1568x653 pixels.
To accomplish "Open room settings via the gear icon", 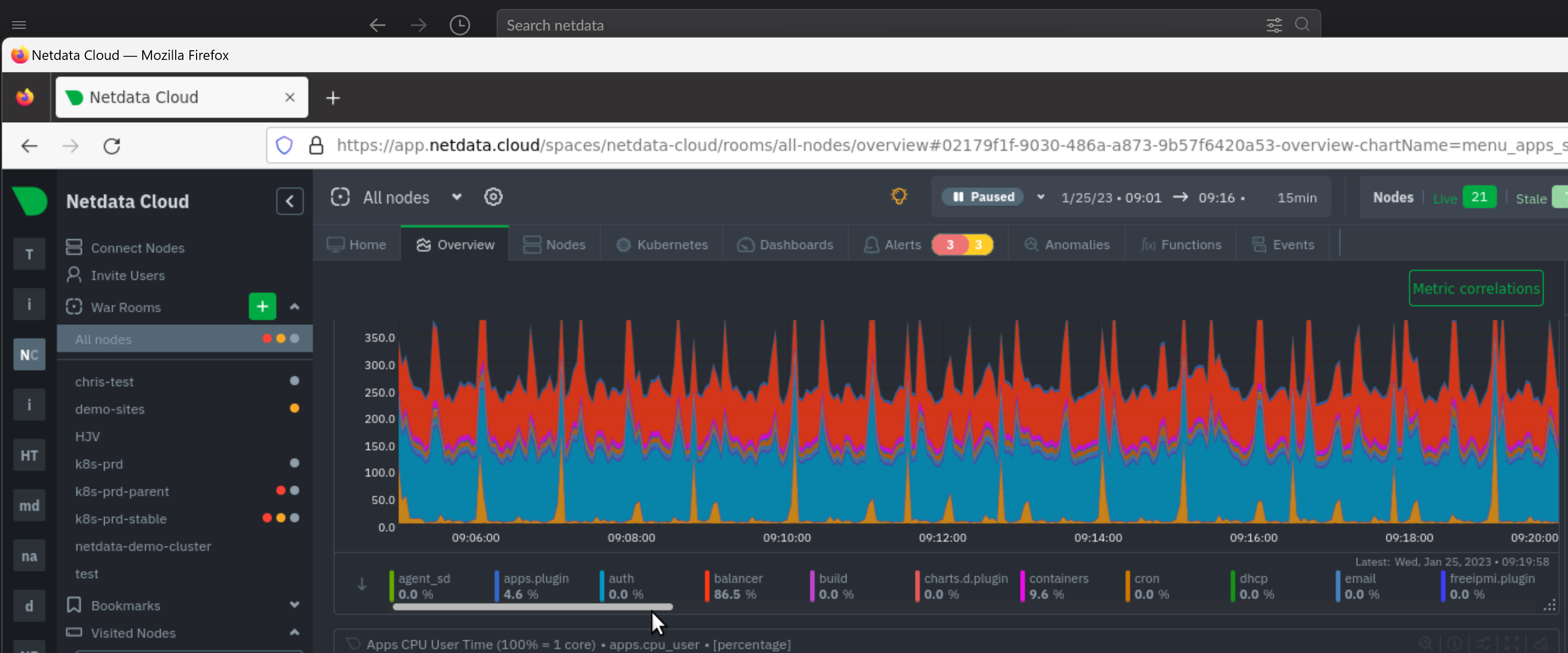I will point(493,197).
